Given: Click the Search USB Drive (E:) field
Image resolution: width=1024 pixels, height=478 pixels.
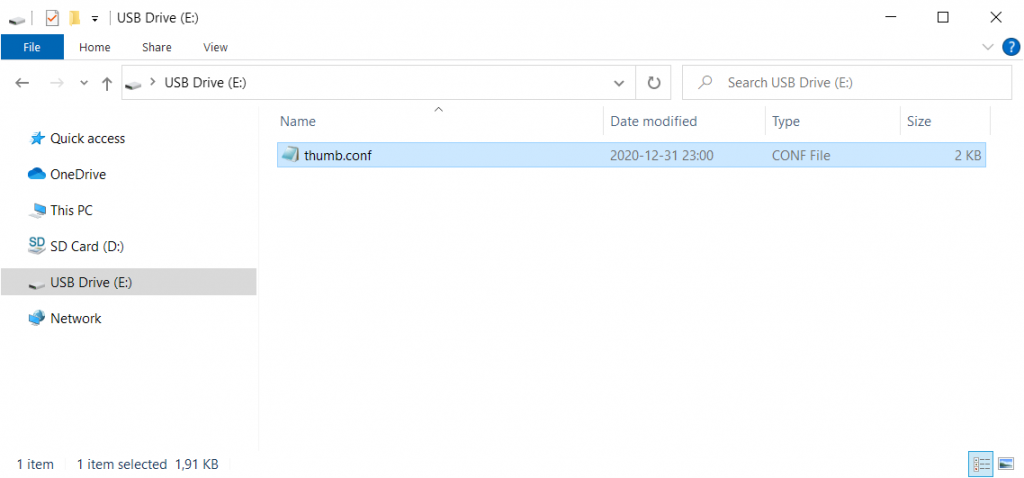Looking at the screenshot, I should click(846, 83).
